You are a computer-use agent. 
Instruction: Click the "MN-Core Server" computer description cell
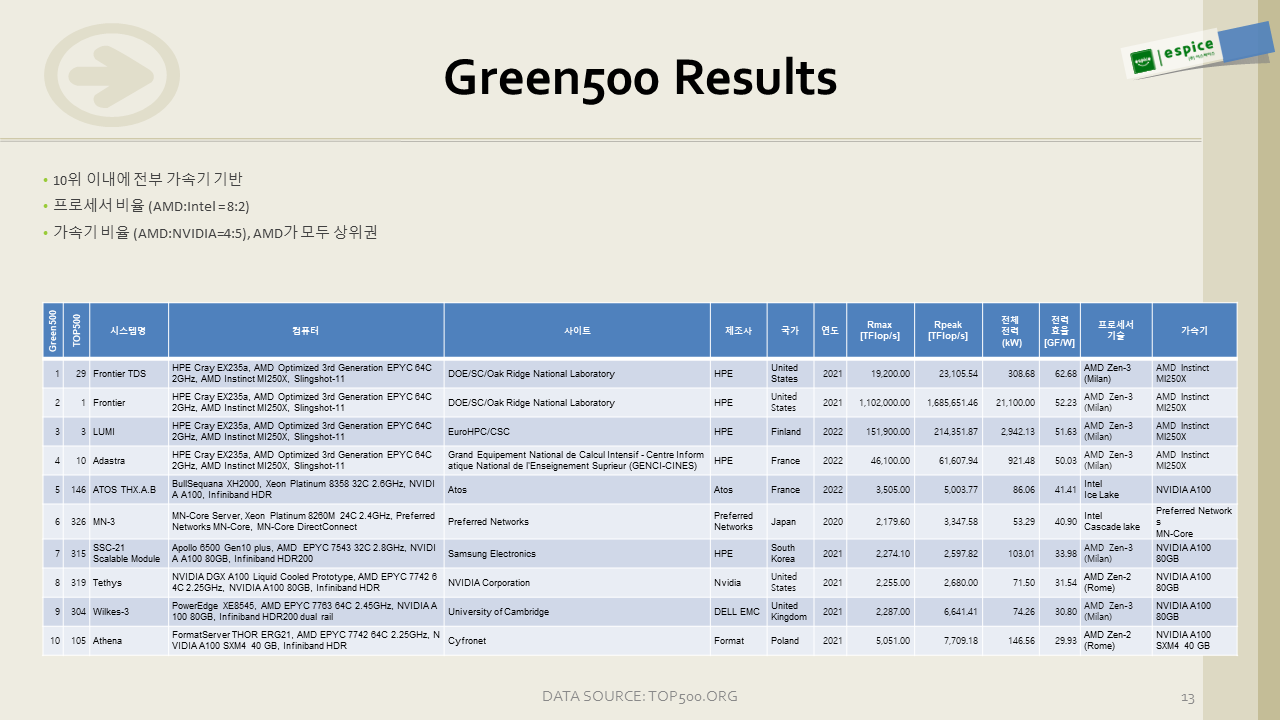[306, 522]
